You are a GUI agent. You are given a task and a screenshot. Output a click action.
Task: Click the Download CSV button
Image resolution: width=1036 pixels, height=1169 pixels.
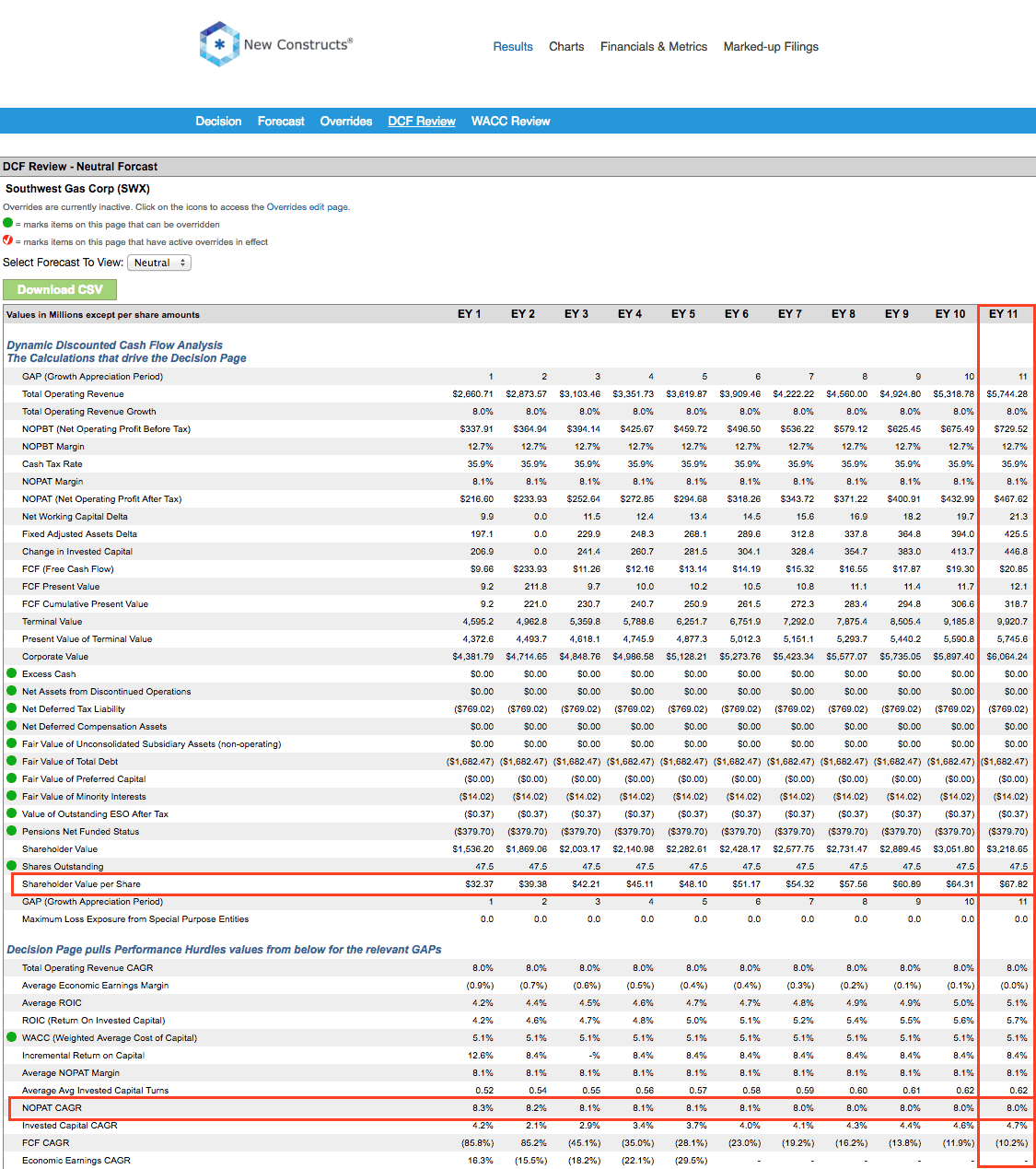coord(60,289)
